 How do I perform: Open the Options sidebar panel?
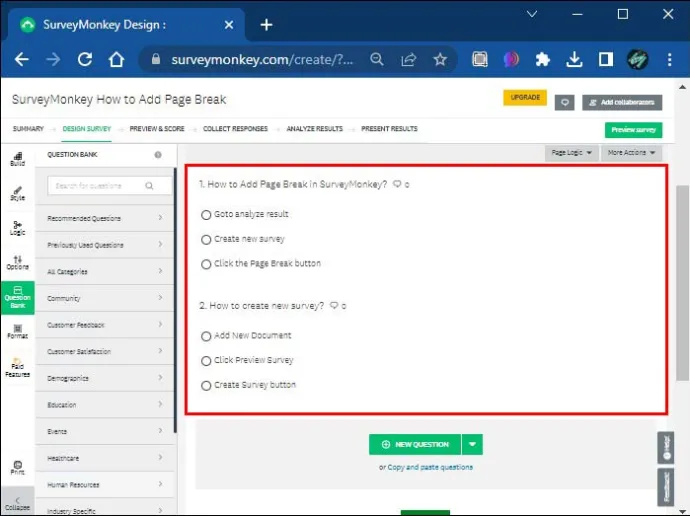(18, 263)
